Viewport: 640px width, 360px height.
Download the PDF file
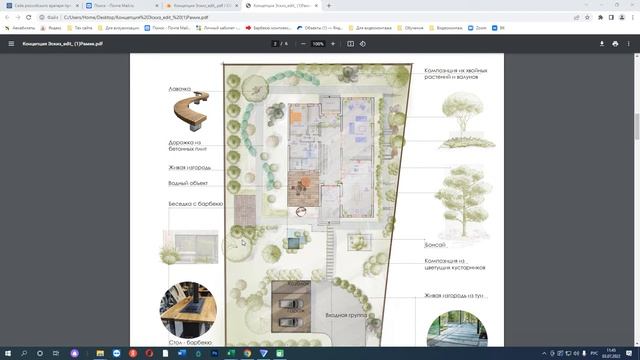pyautogui.click(x=602, y=44)
